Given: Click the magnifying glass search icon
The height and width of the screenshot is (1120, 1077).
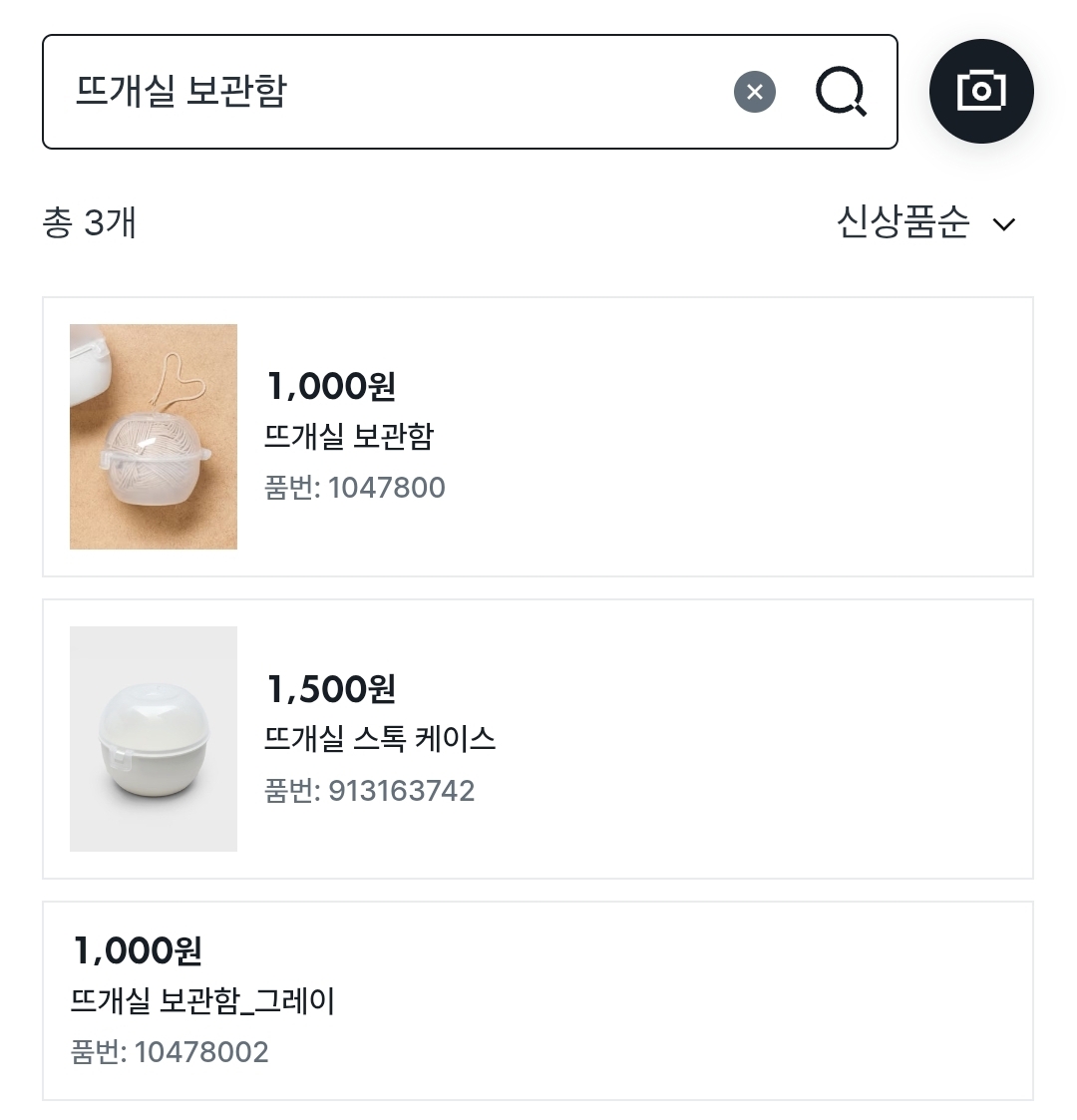Looking at the screenshot, I should (841, 93).
